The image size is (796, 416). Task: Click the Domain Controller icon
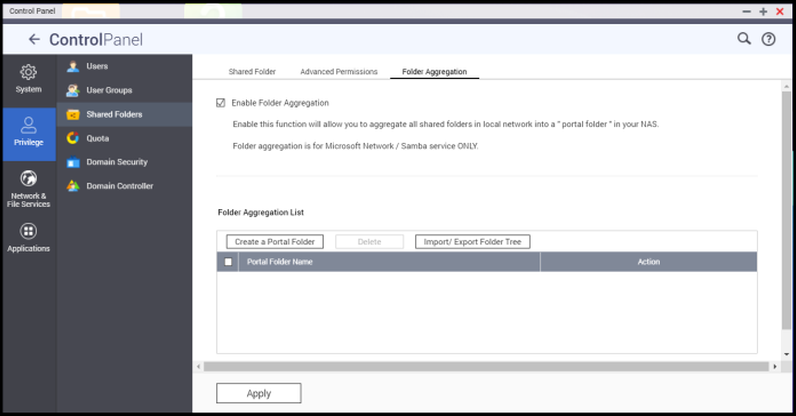(73, 186)
